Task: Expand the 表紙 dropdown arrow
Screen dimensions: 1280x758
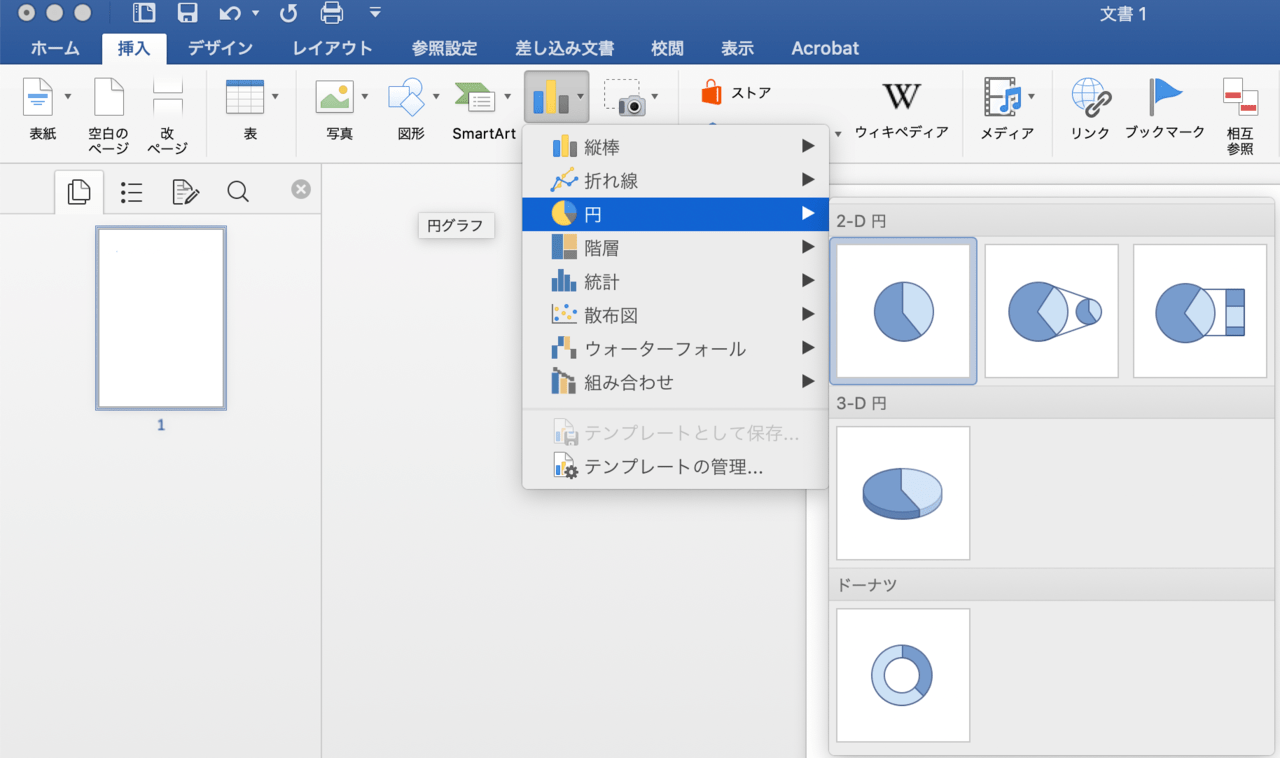Action: pos(68,97)
